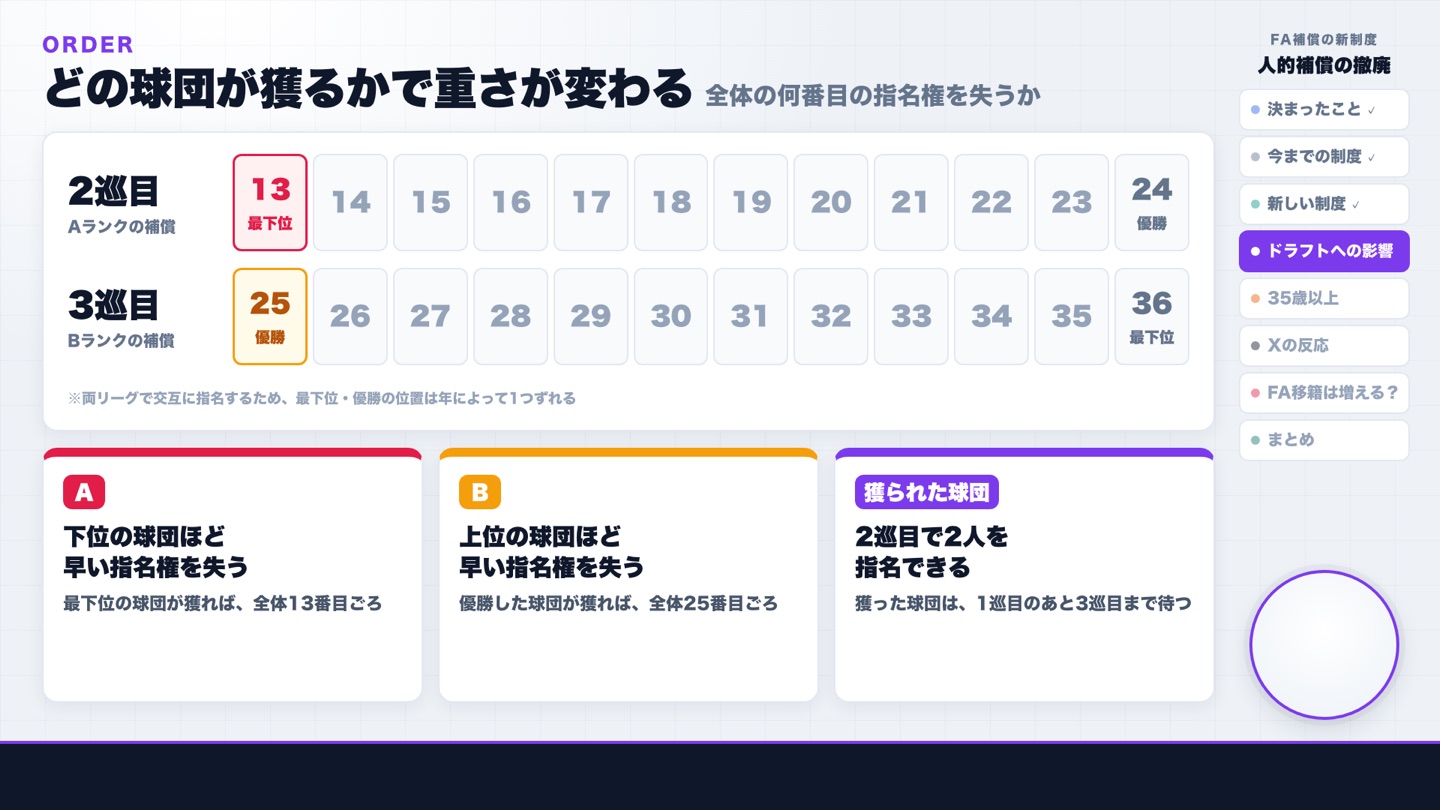The width and height of the screenshot is (1440, 810).
Task: Select the pick 22 cell
Action: [x=991, y=202]
